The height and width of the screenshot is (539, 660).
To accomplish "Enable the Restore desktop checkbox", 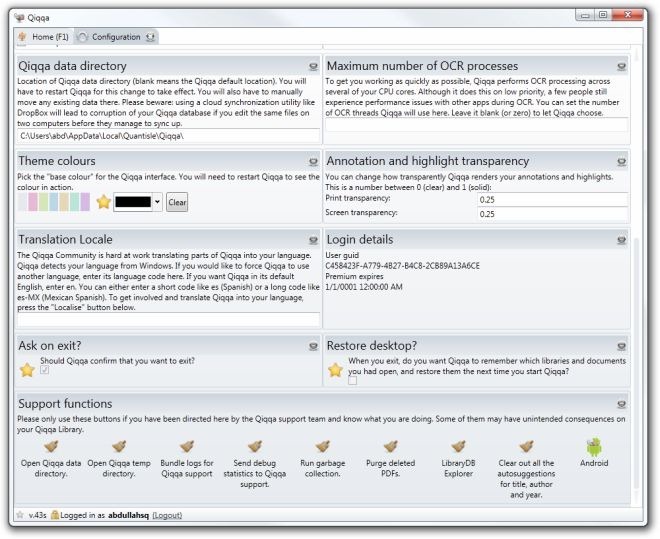I will (353, 380).
